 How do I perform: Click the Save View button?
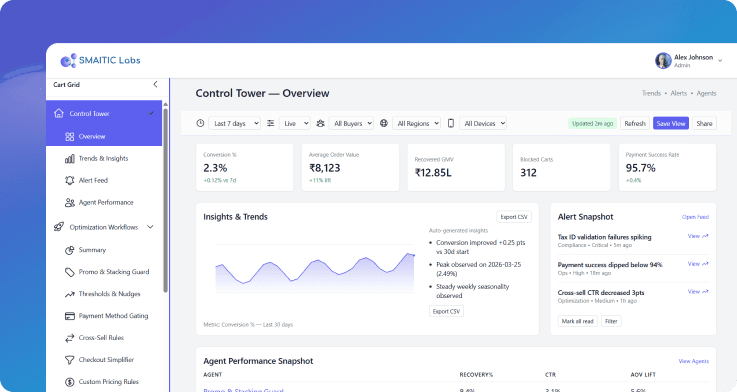pos(671,123)
